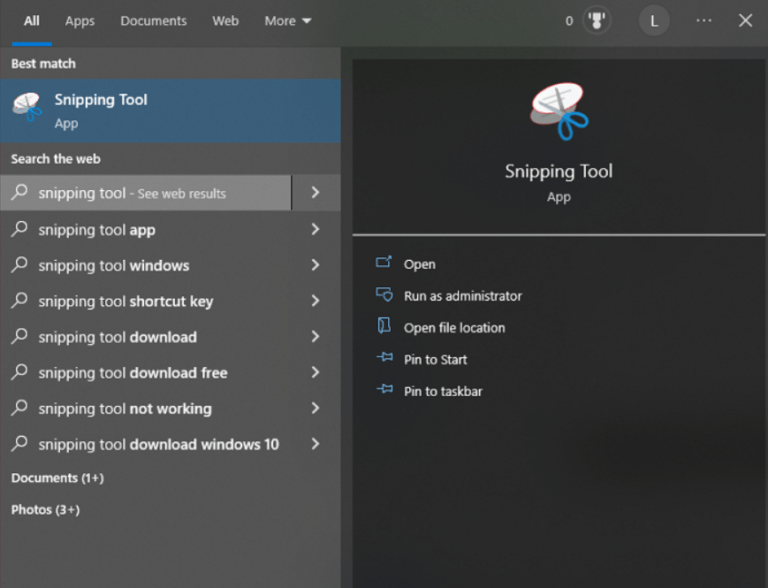768x588 pixels.
Task: Choose 'snipping tool not working' suggestion text
Action: [x=125, y=409]
